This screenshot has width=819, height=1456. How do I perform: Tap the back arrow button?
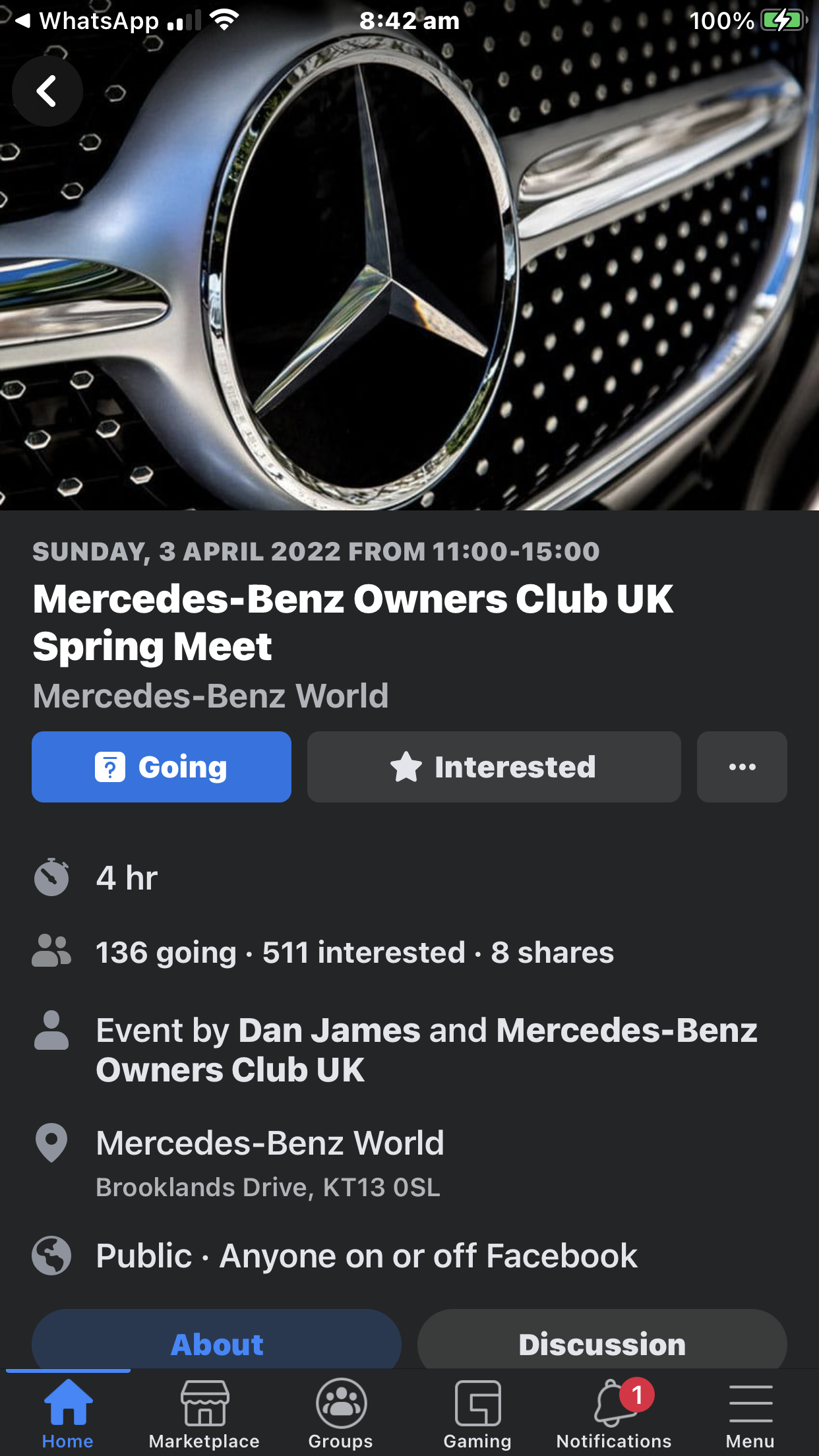[x=47, y=91]
